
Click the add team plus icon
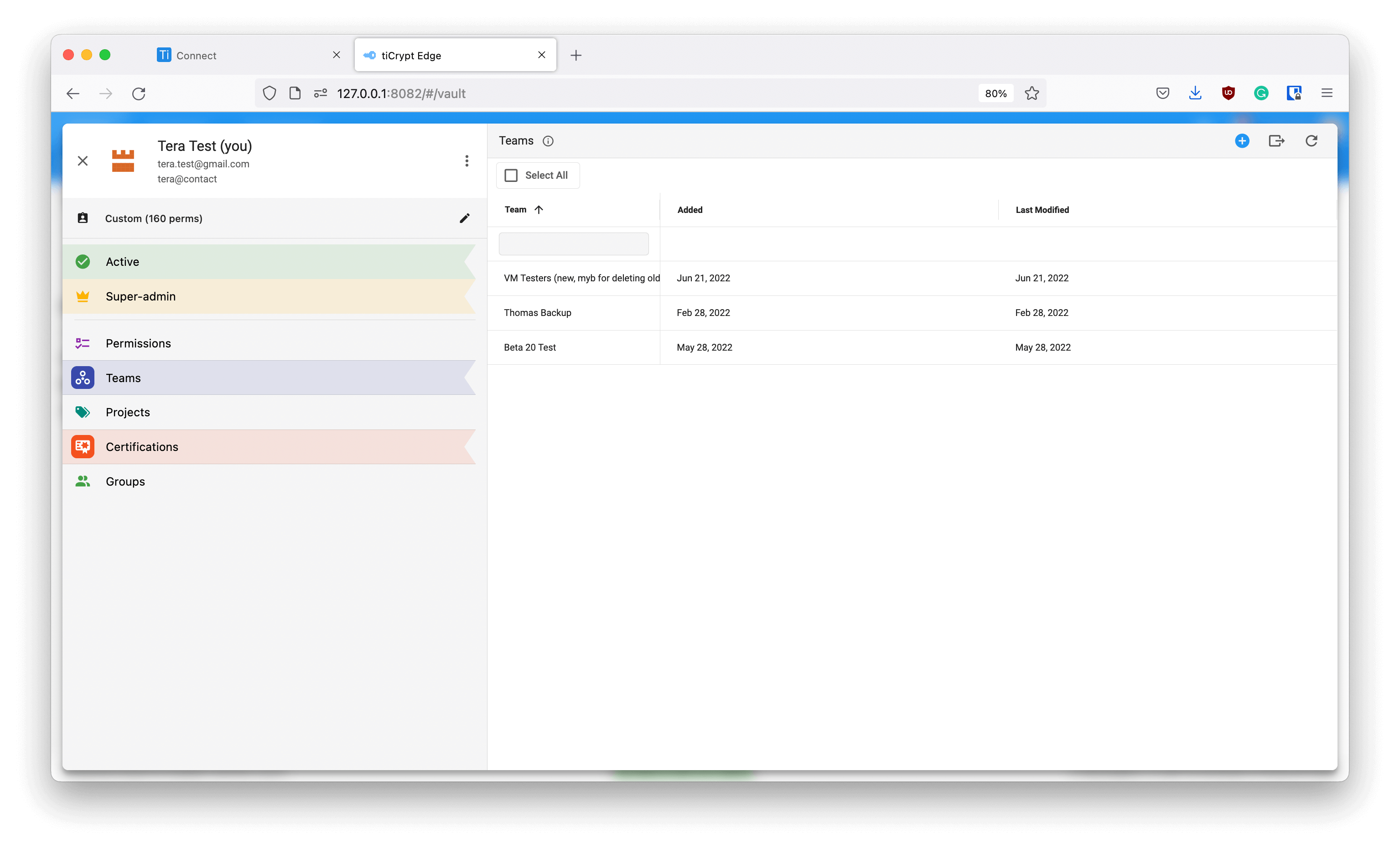pyautogui.click(x=1242, y=141)
